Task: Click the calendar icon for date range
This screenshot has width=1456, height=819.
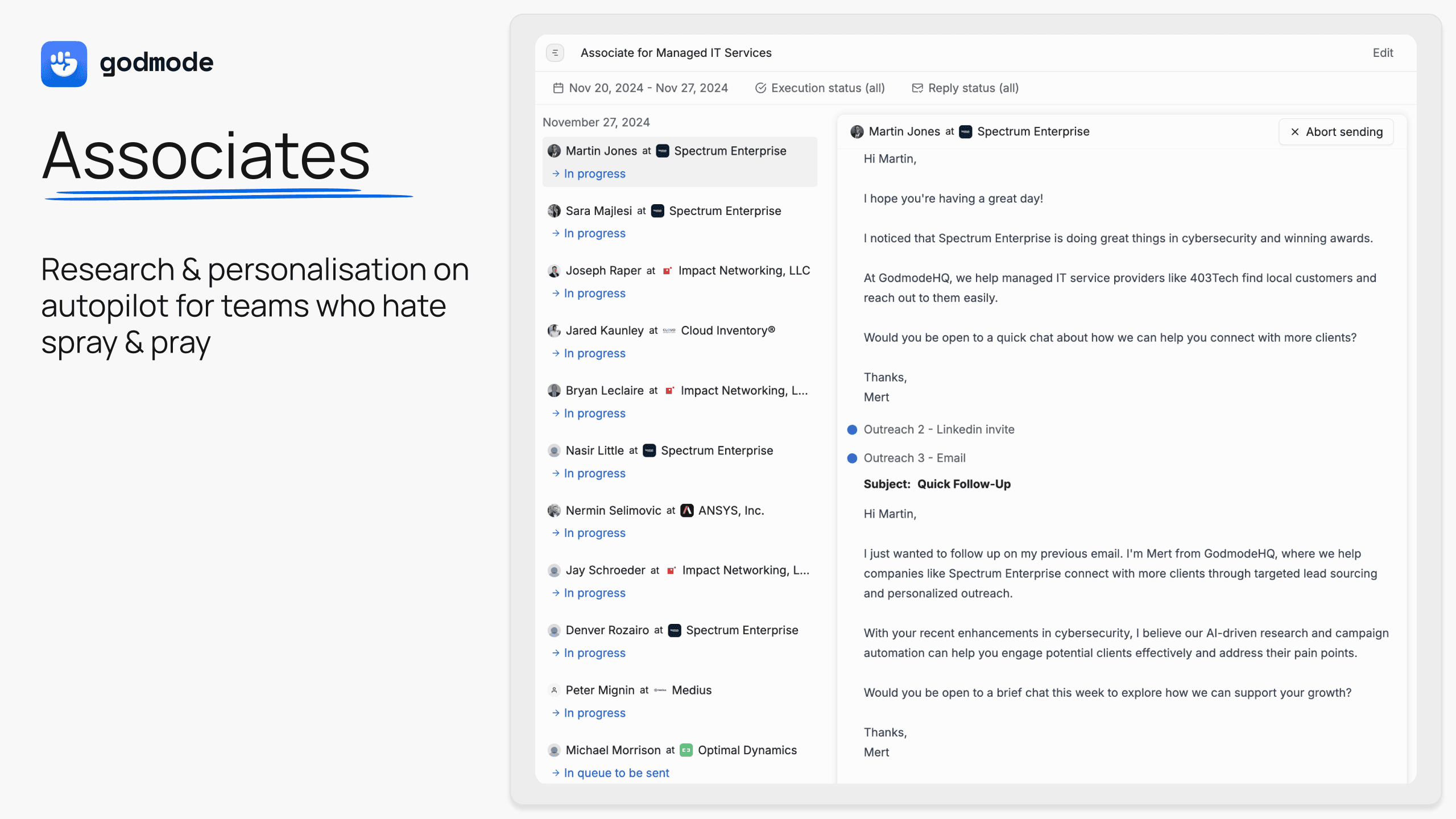Action: (x=558, y=88)
